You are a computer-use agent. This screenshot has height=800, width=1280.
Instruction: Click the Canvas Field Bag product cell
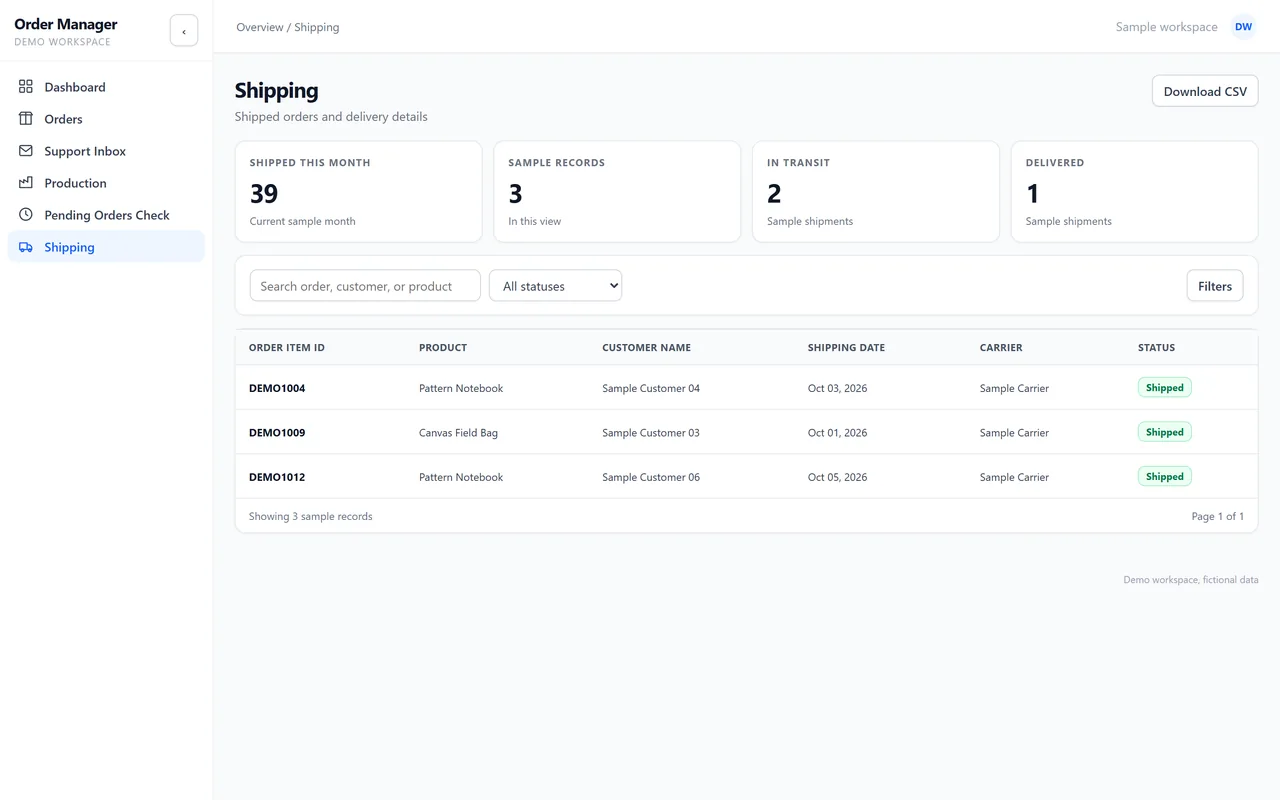pos(458,433)
